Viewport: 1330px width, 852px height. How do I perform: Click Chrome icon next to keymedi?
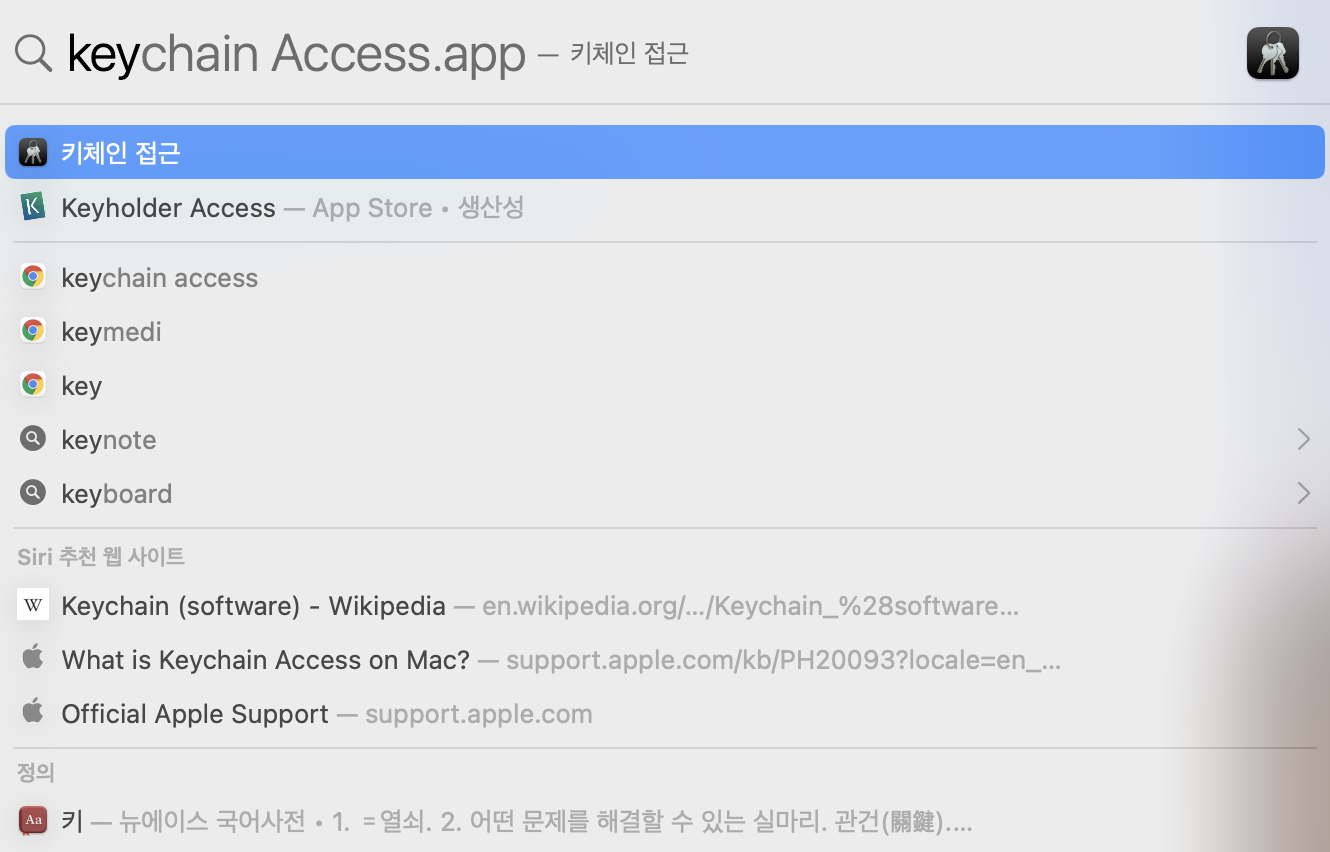coord(33,331)
